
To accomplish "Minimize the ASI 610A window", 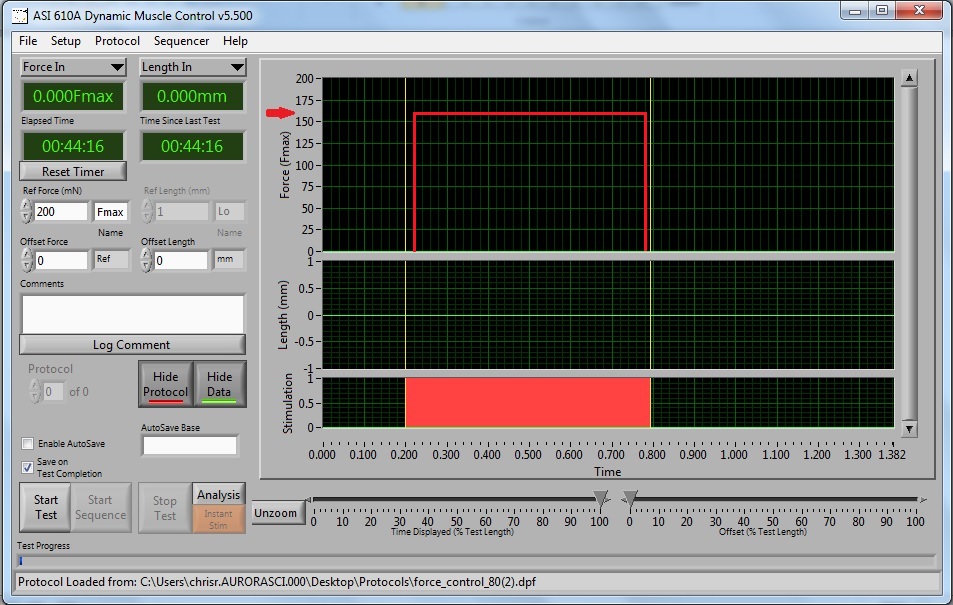I will tap(855, 10).
